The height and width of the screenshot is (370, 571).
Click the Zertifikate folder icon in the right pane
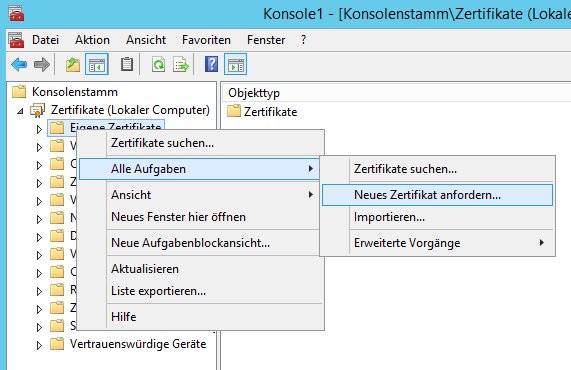coord(234,111)
